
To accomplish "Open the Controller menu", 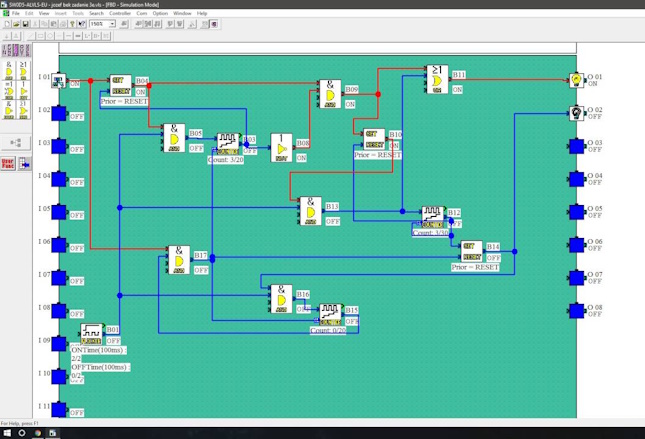I will coord(120,13).
